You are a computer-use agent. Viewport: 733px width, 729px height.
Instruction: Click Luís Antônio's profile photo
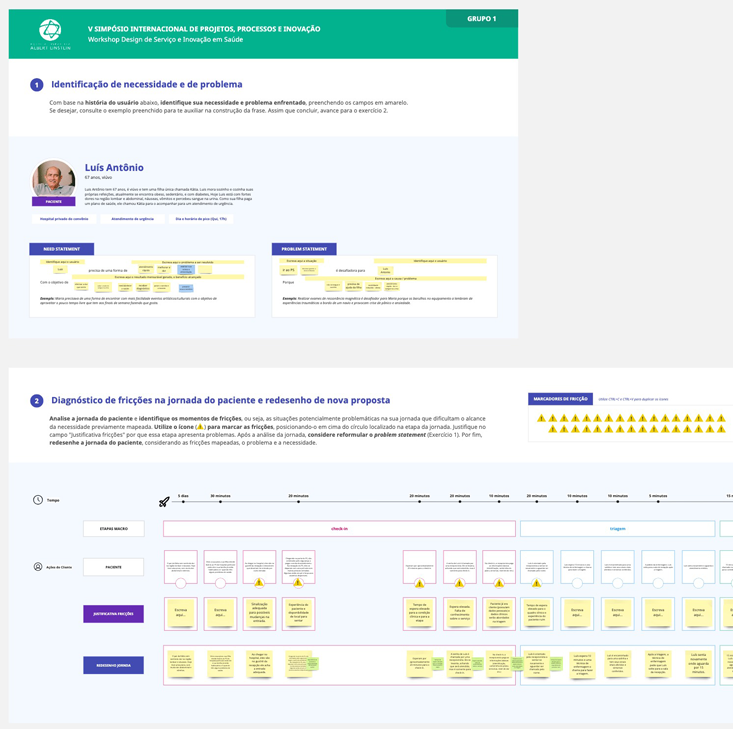click(x=53, y=179)
